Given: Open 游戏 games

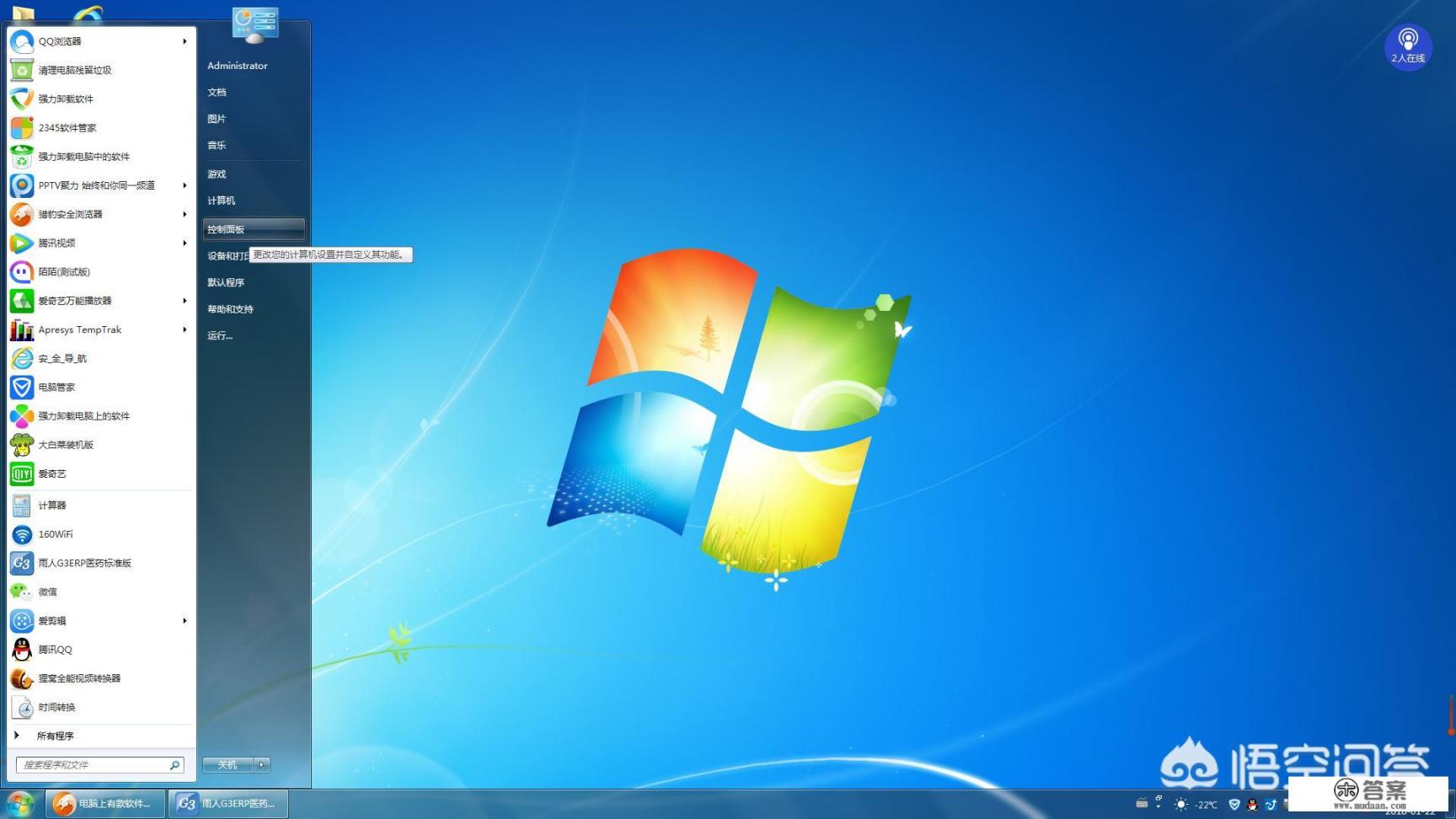Looking at the screenshot, I should tap(217, 174).
